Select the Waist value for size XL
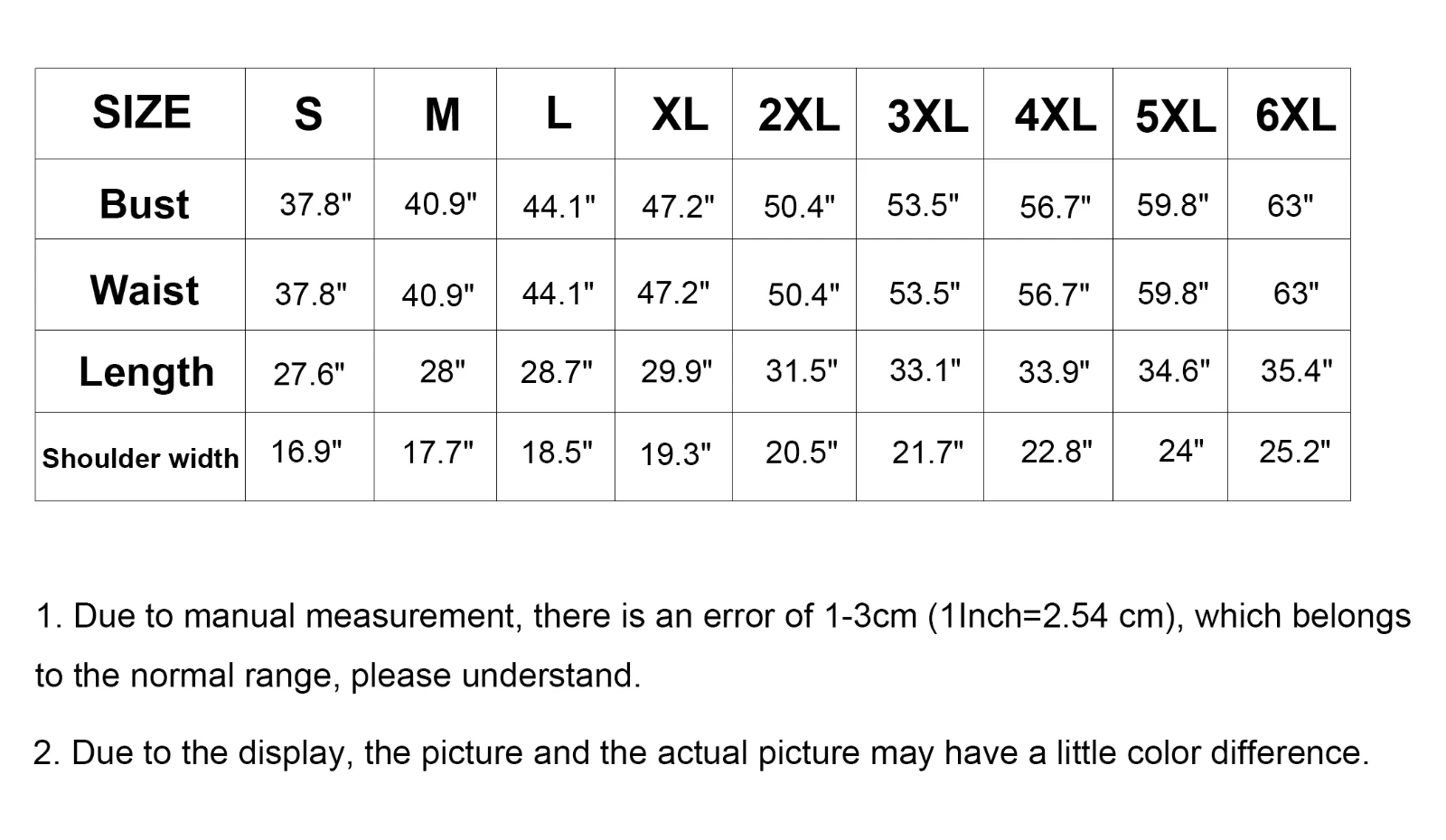 click(x=672, y=293)
